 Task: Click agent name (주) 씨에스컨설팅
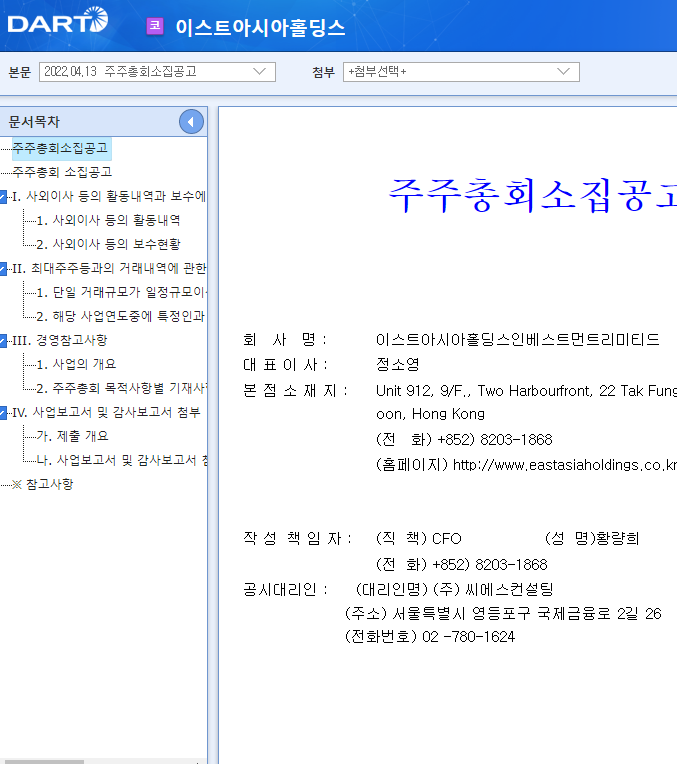[493, 589]
